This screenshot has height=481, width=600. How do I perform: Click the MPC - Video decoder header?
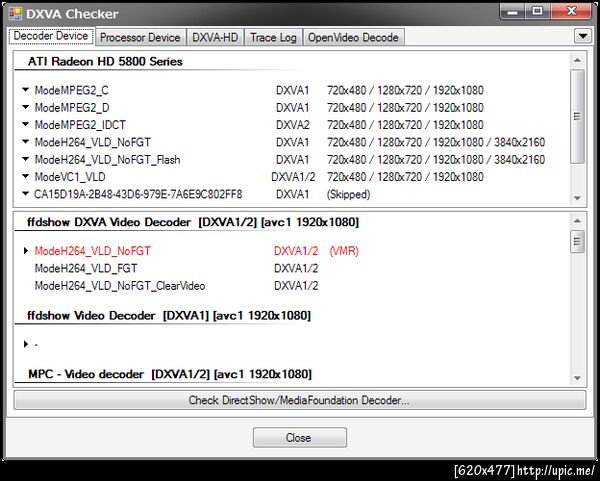coord(170,374)
